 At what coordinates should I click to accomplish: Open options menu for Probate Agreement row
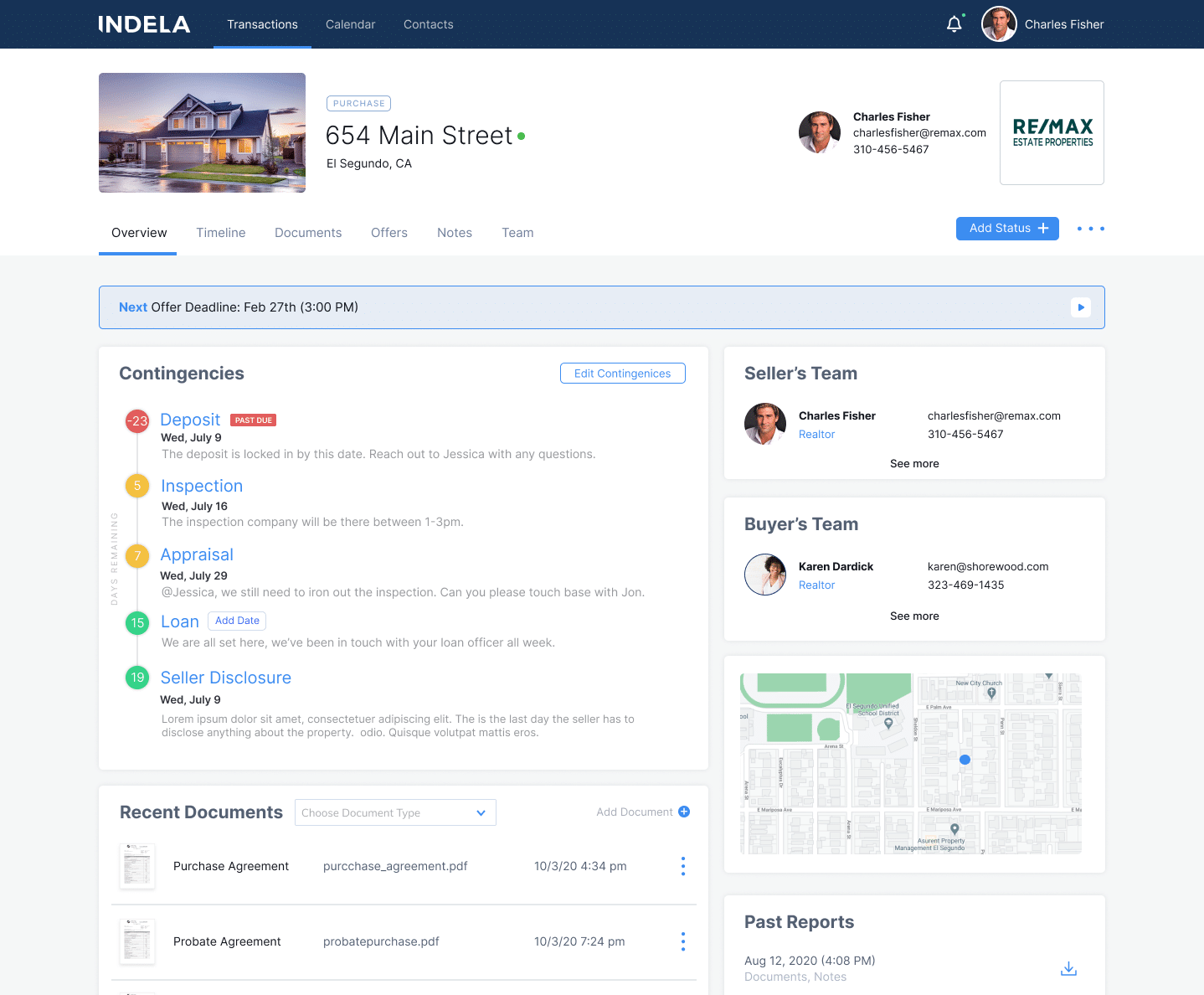coord(683,941)
